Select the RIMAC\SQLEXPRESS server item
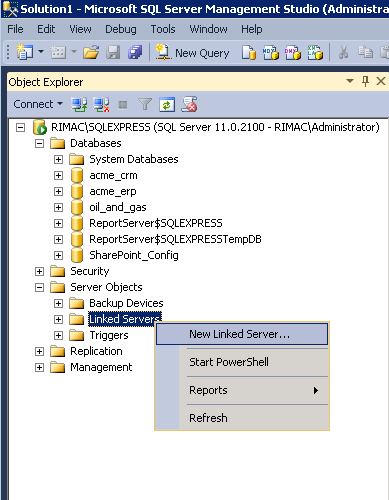389x500 pixels. click(x=215, y=127)
